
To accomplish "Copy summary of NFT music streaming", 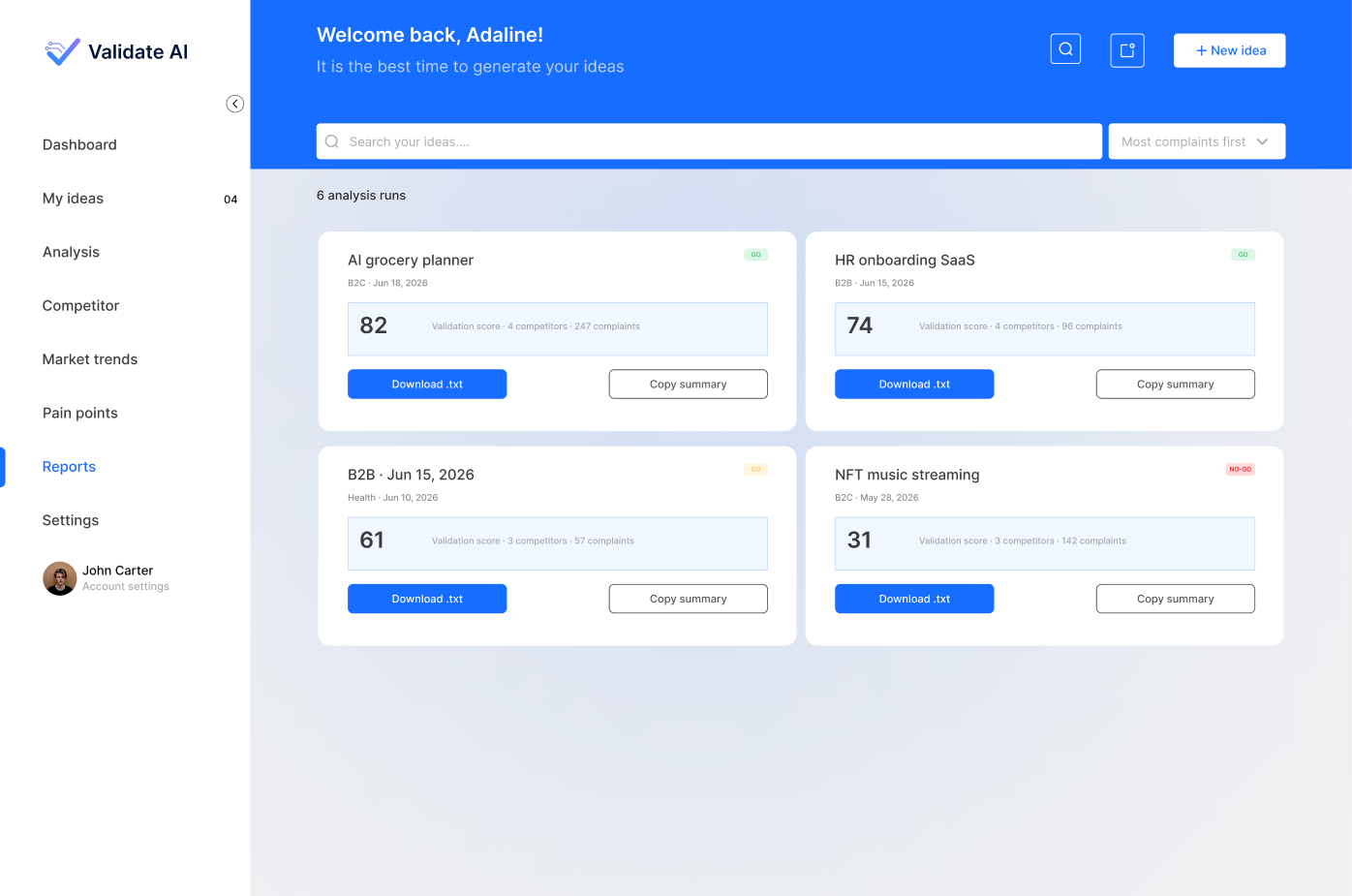I will click(1176, 599).
